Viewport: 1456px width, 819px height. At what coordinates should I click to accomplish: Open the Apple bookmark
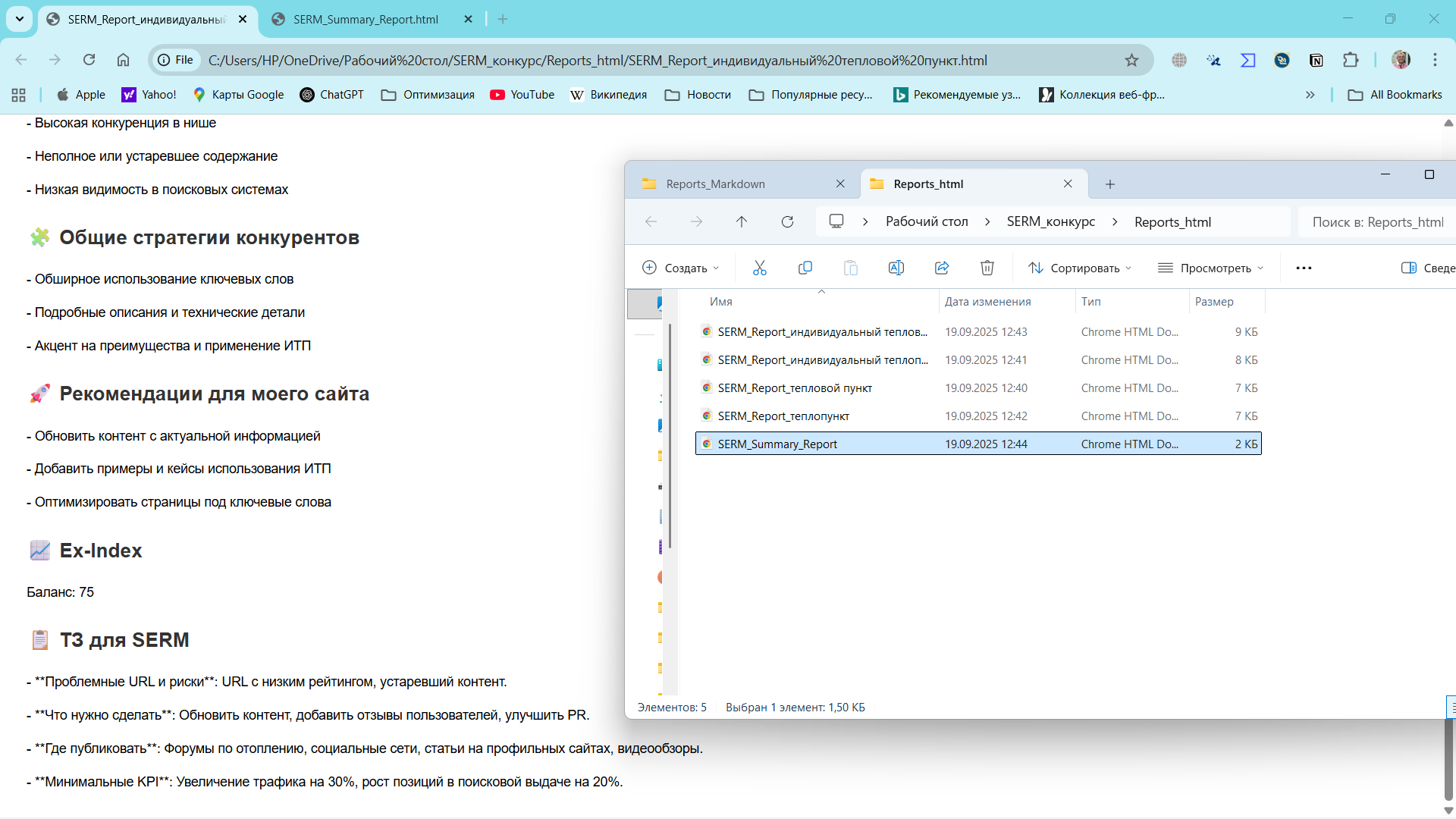80,95
